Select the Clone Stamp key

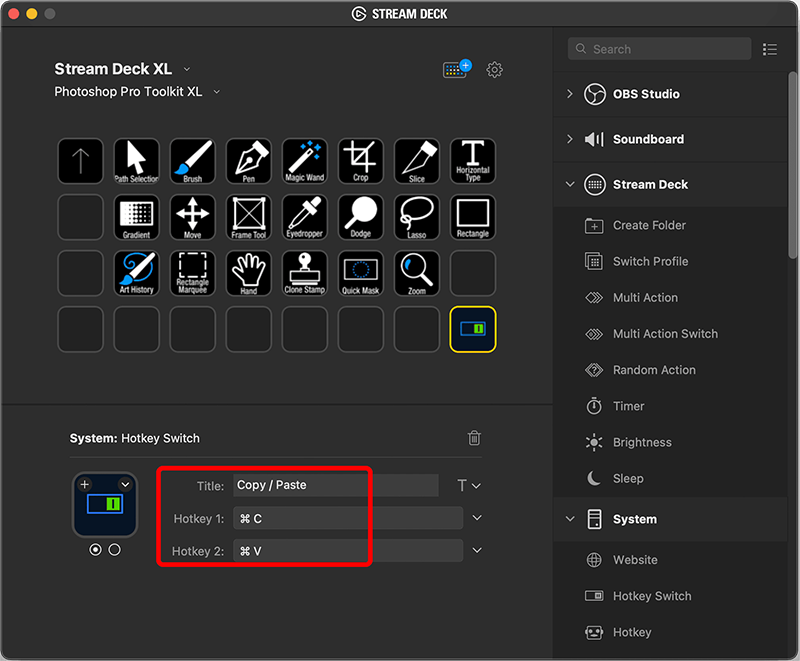(x=305, y=273)
